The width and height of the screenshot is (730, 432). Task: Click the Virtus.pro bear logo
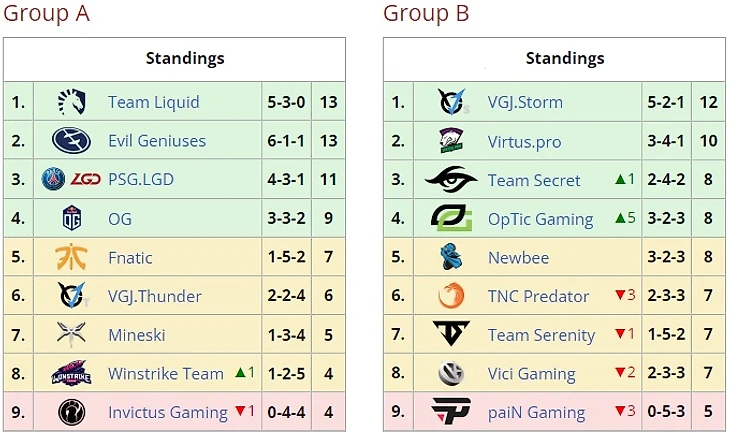[x=451, y=141]
